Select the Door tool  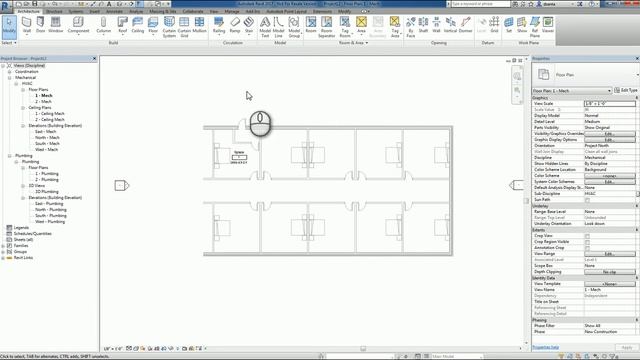[40, 25]
